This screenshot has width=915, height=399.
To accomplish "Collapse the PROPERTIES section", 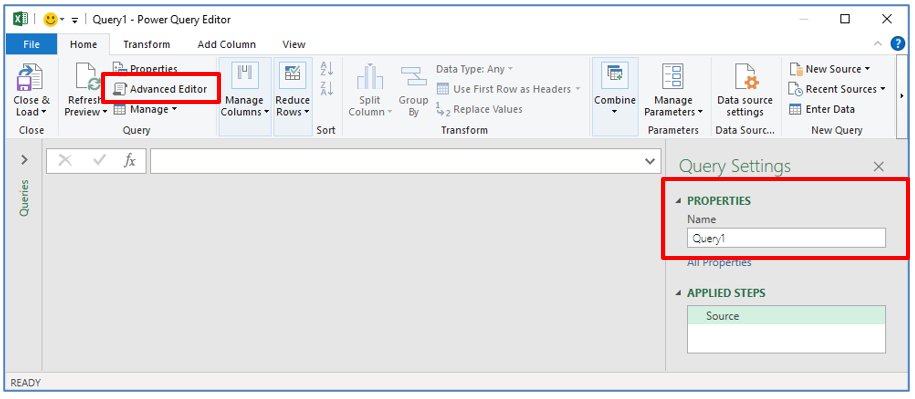I will (678, 201).
